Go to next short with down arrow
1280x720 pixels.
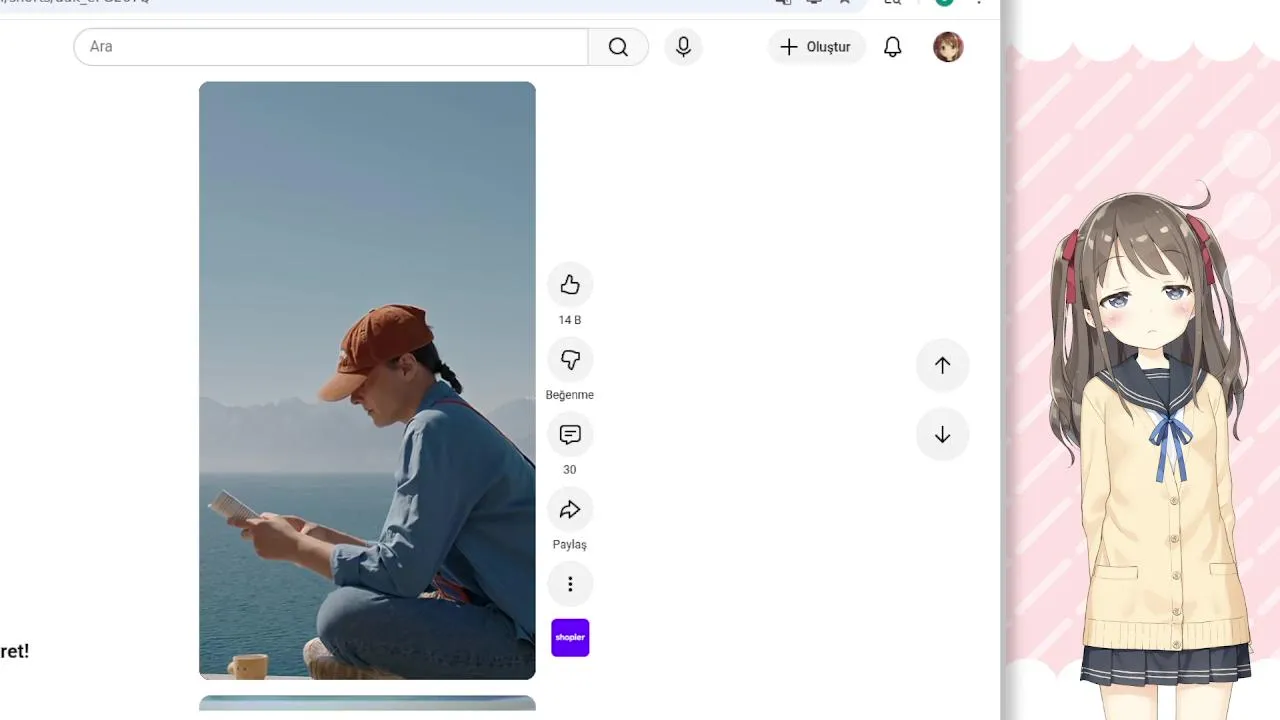click(942, 435)
